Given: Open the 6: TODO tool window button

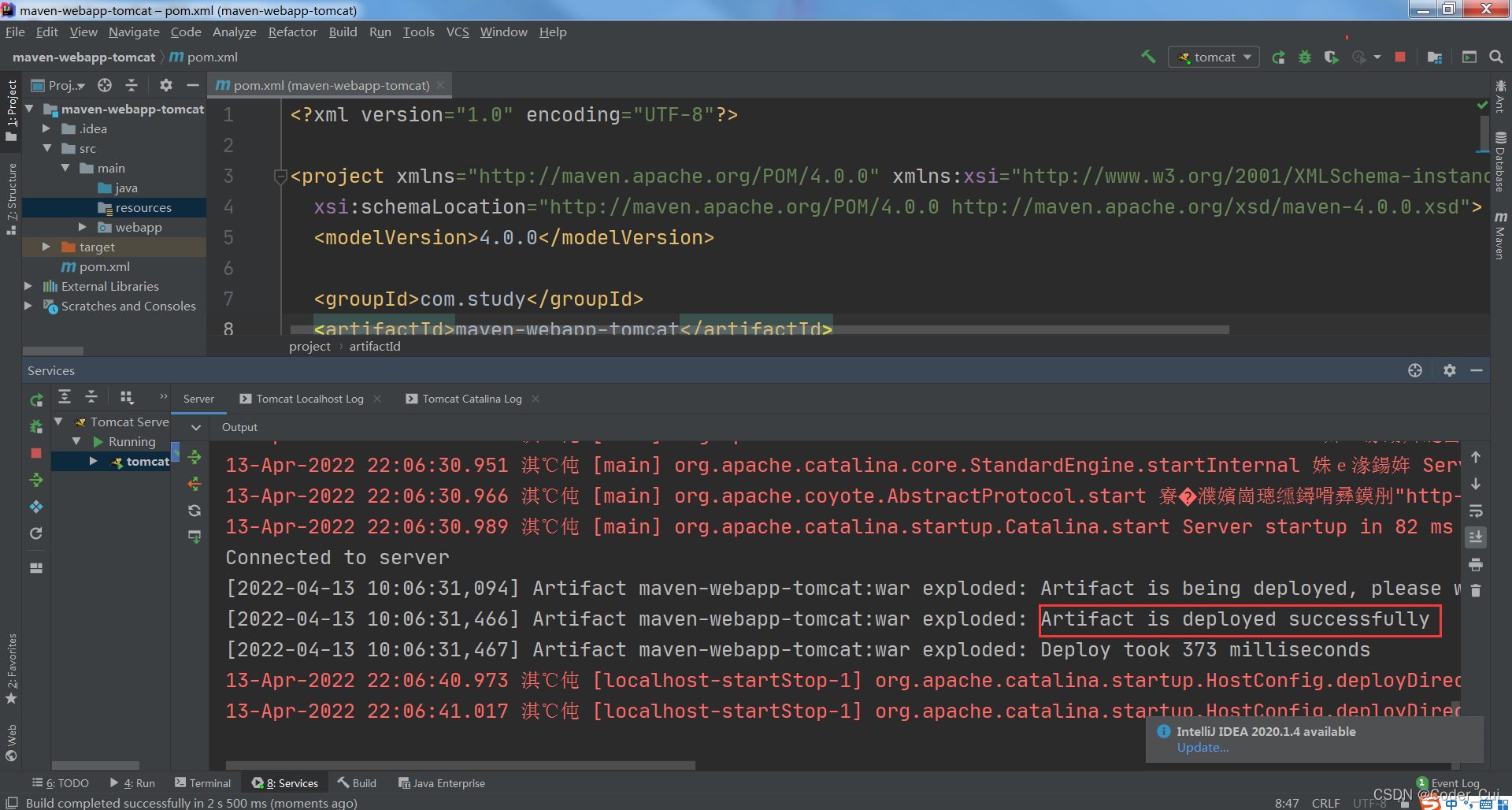Looking at the screenshot, I should click(x=61, y=783).
